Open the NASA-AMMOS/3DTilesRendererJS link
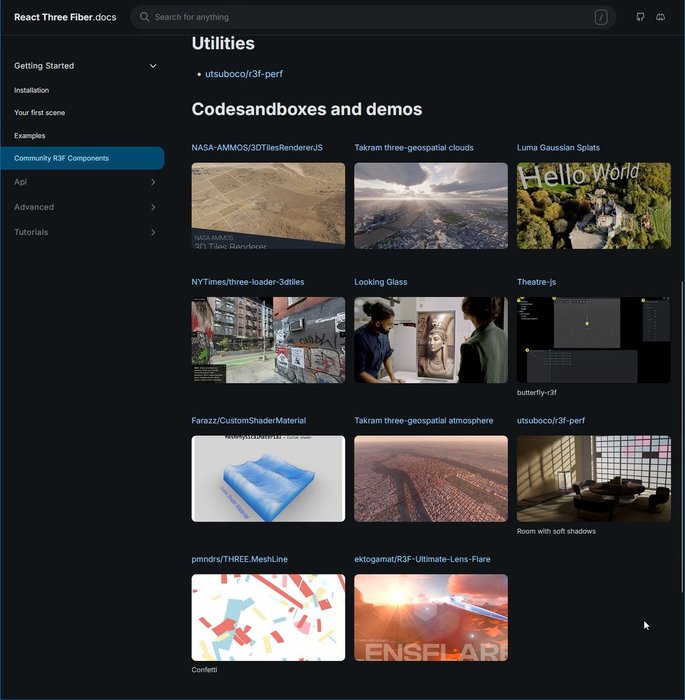 (x=257, y=148)
